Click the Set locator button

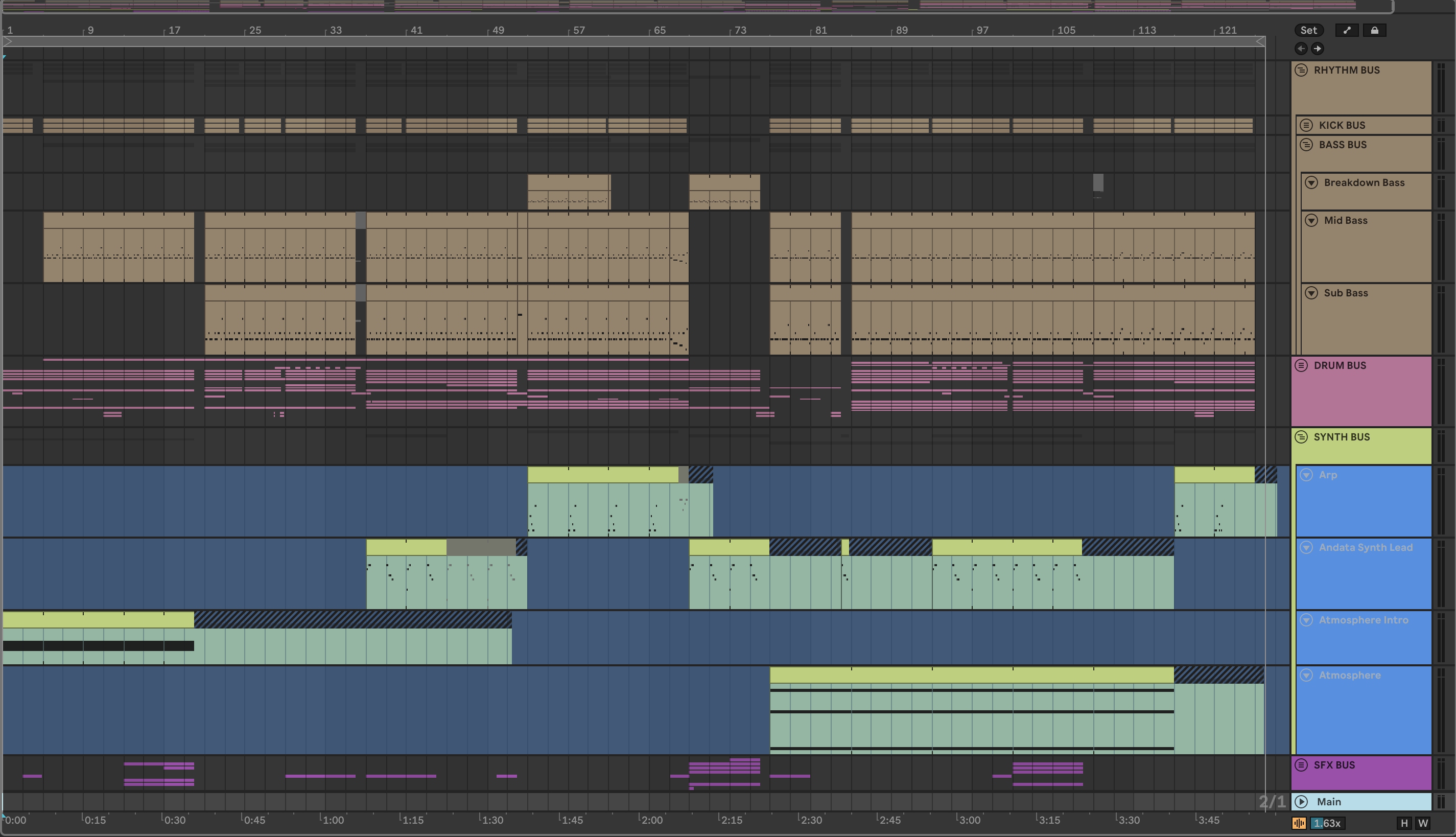1308,31
